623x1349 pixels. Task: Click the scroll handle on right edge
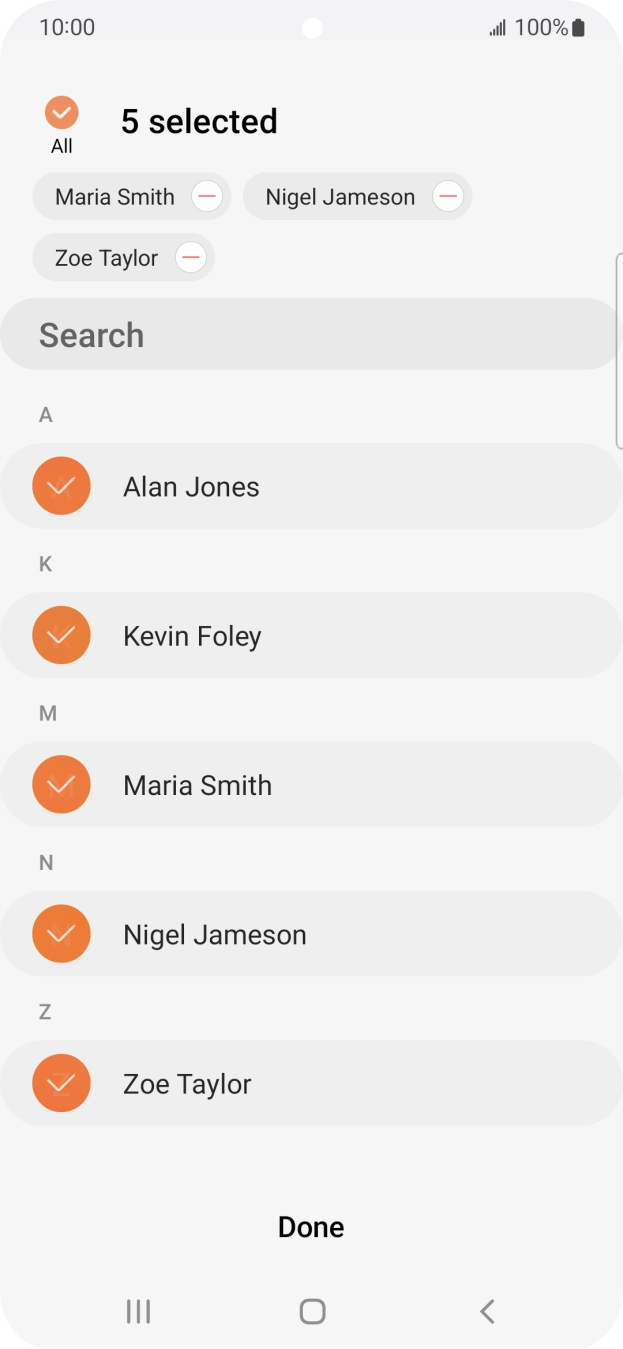(619, 350)
